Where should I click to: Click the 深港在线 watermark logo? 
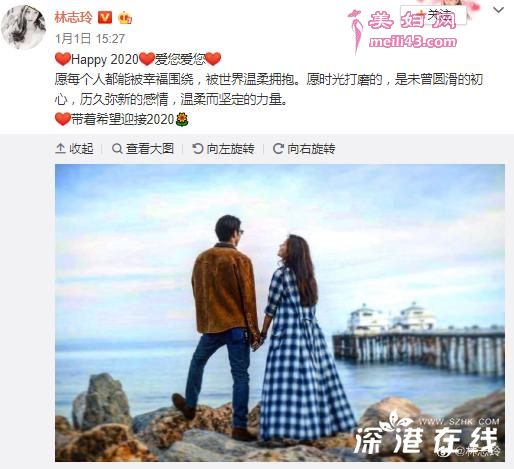click(x=427, y=435)
